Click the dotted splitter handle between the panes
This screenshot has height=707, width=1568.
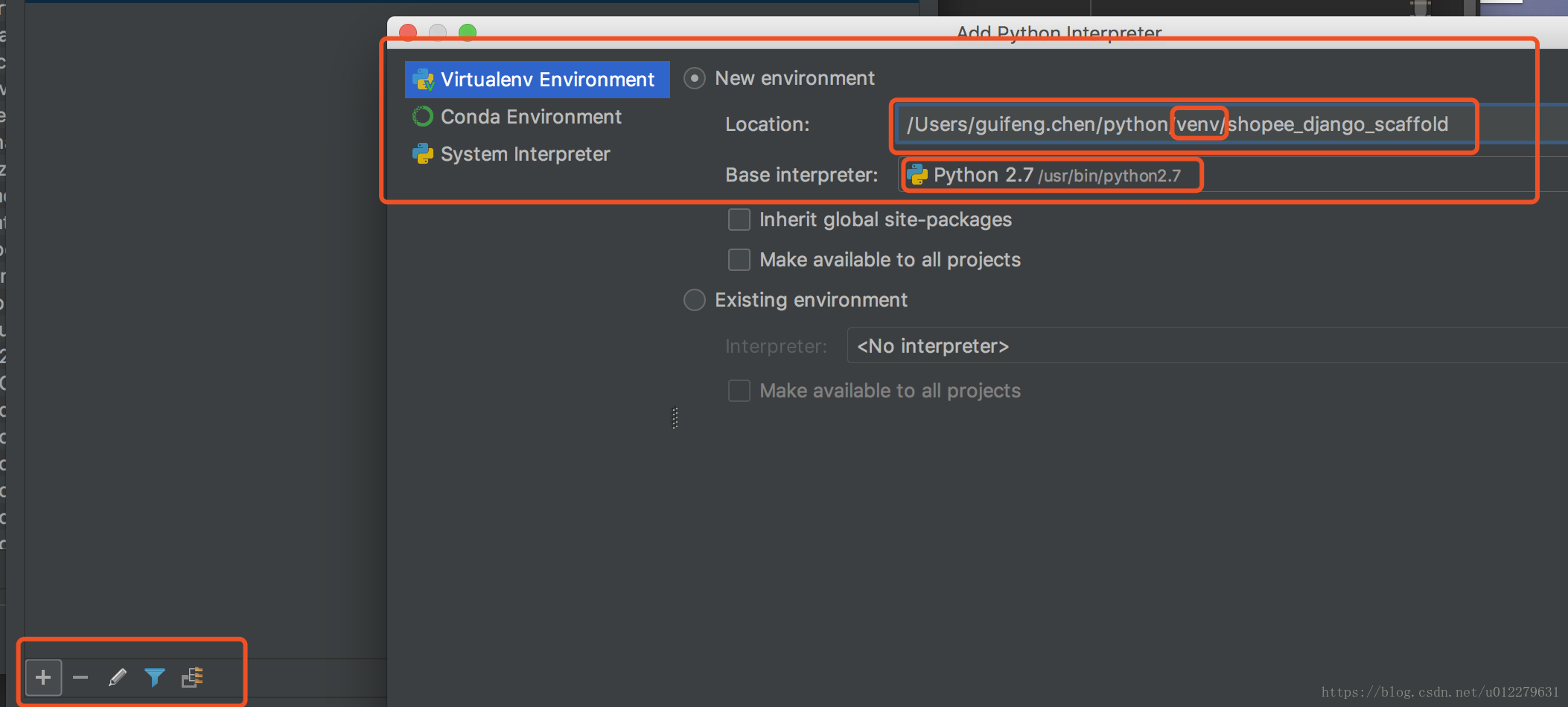click(675, 418)
